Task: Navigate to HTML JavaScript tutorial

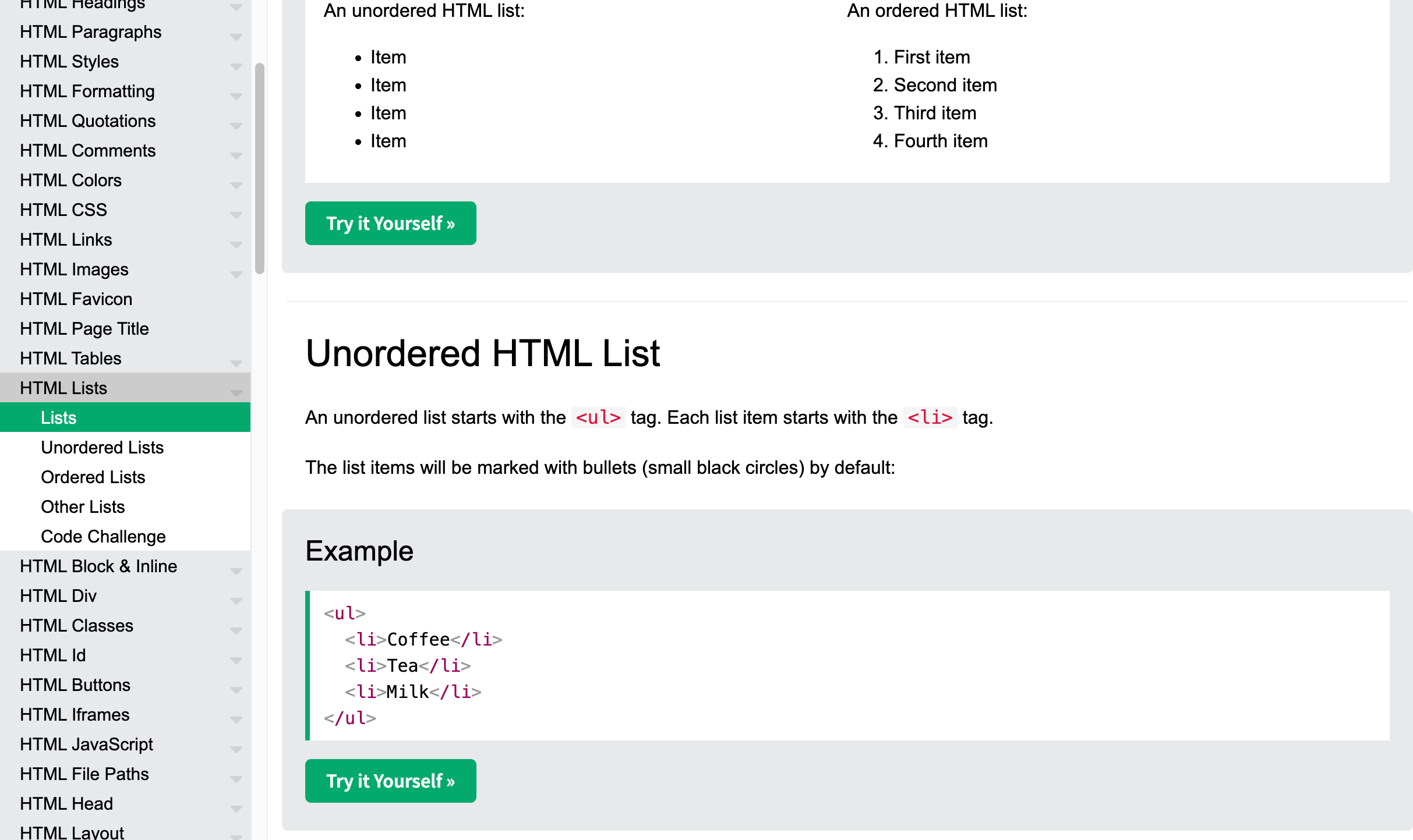Action: click(86, 744)
